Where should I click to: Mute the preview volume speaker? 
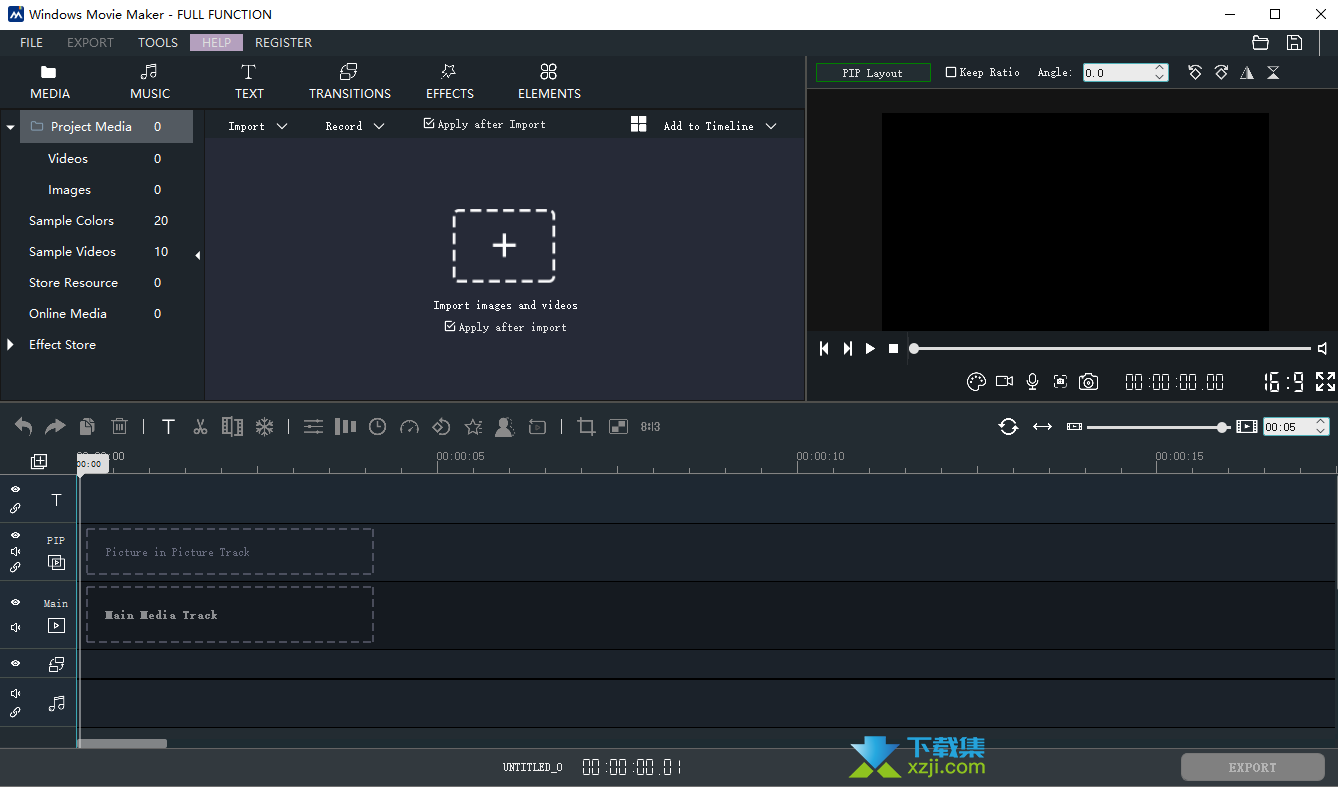[1322, 348]
